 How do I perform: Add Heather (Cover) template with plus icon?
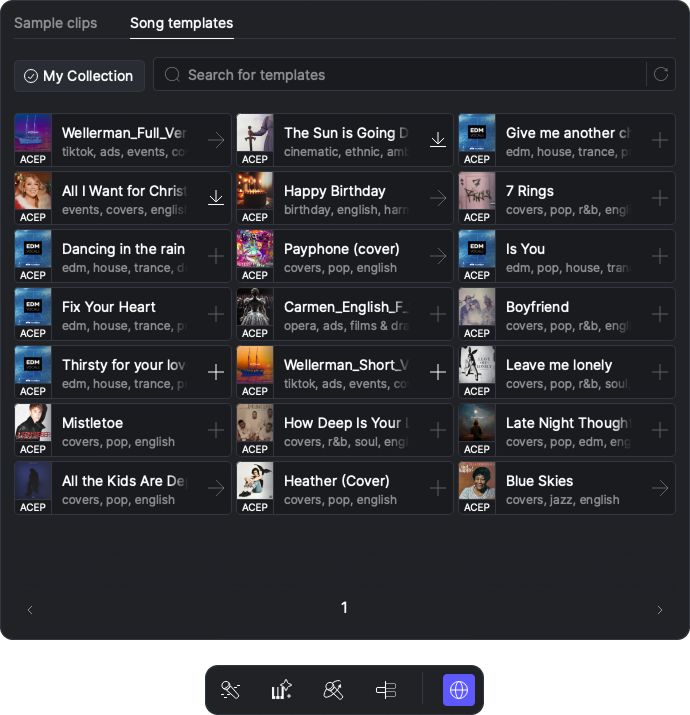point(438,488)
